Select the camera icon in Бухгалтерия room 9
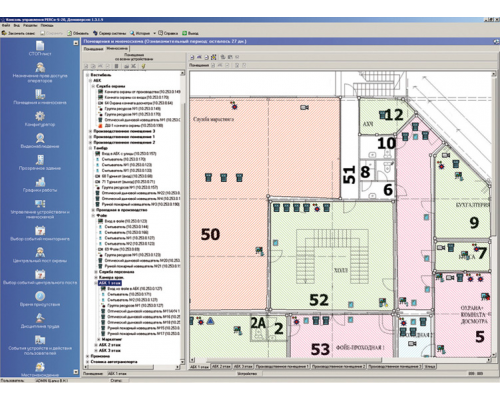 (446, 155)
